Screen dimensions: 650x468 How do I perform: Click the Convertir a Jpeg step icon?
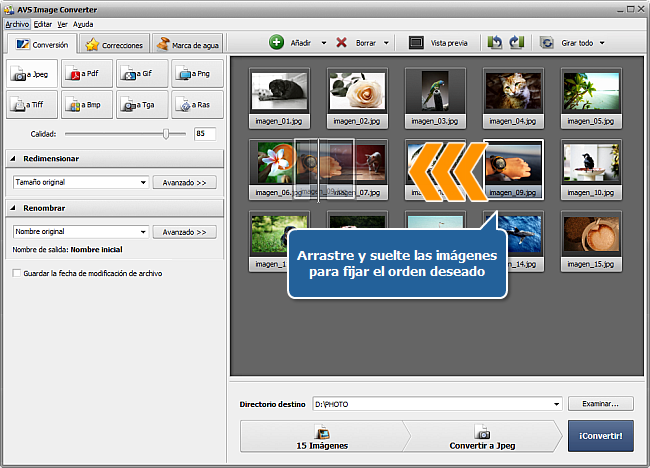(x=482, y=432)
